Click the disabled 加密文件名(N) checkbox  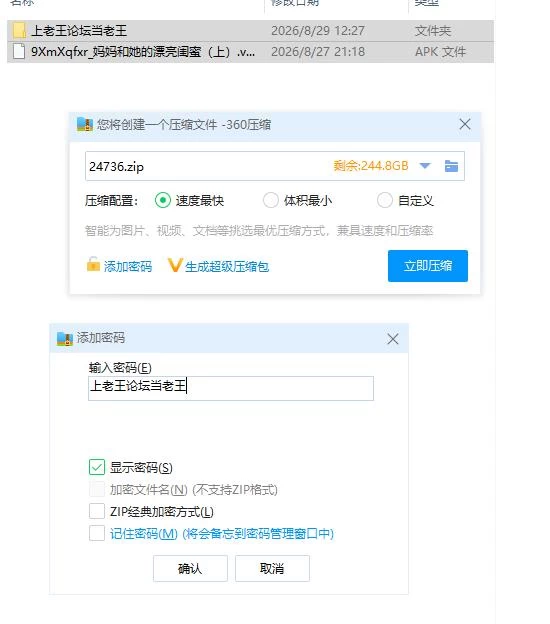pos(97,489)
